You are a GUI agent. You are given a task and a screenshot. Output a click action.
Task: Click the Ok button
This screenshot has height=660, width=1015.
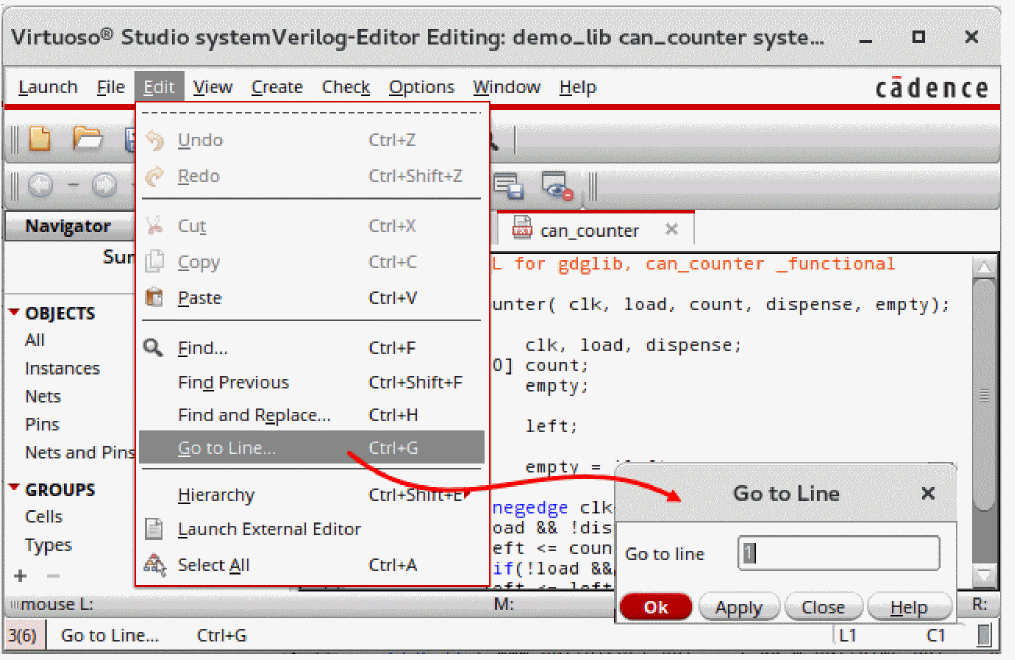pyautogui.click(x=656, y=607)
